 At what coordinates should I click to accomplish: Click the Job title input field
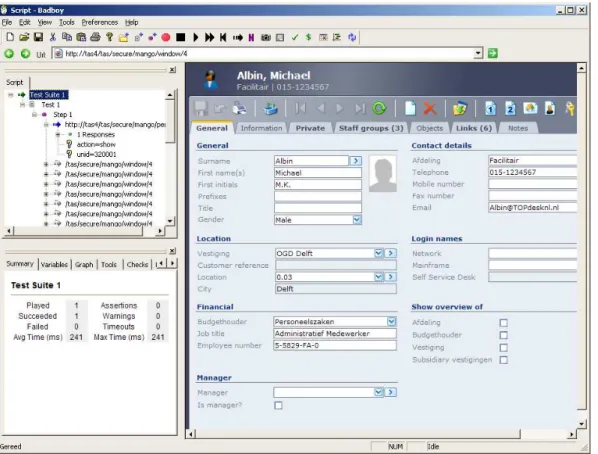click(335, 334)
